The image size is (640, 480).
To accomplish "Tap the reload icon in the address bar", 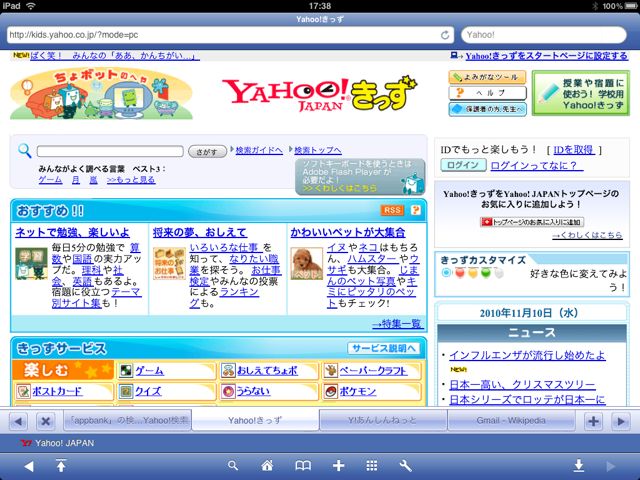I will 445,35.
